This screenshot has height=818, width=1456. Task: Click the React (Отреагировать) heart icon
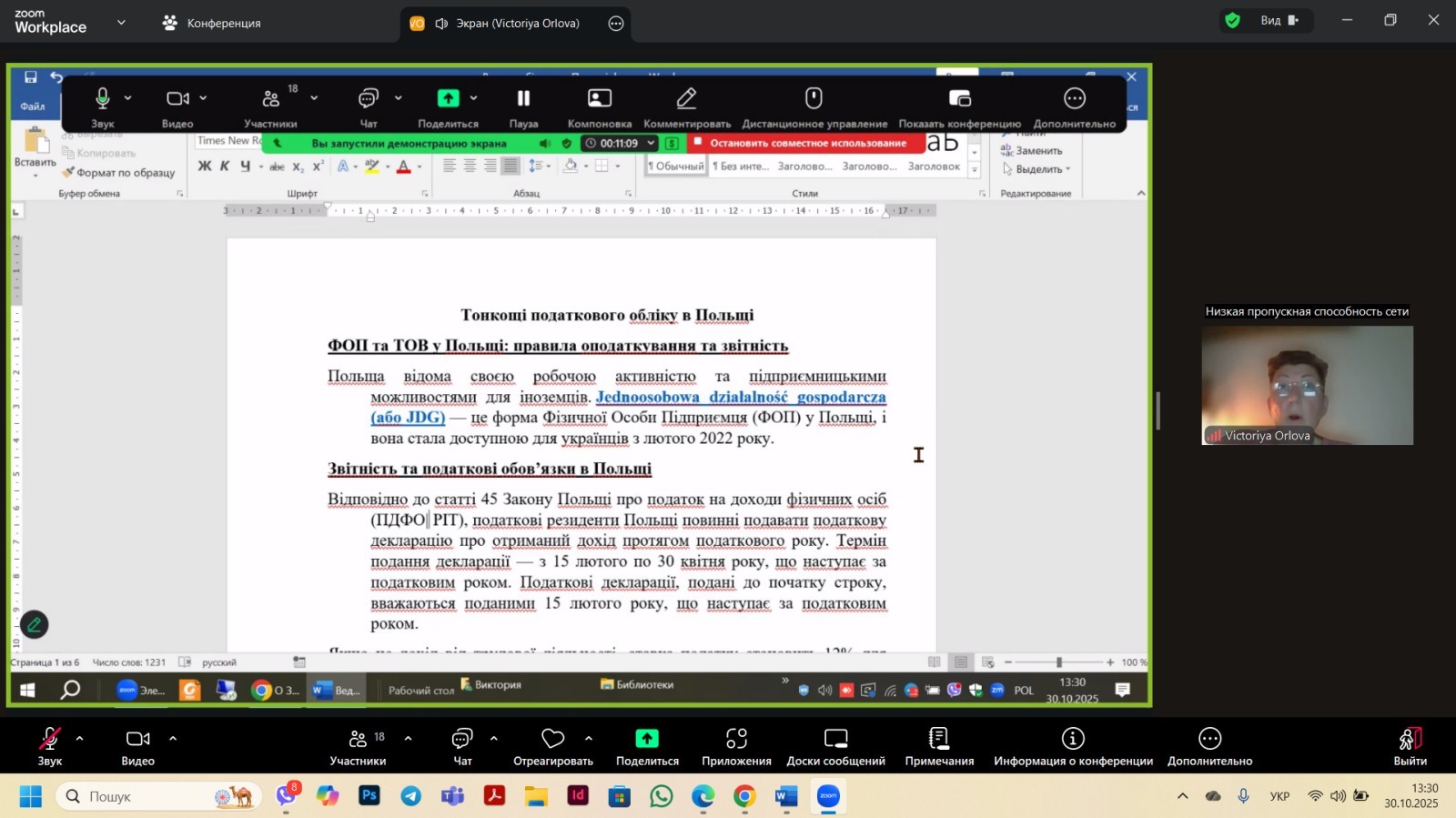(x=552, y=739)
